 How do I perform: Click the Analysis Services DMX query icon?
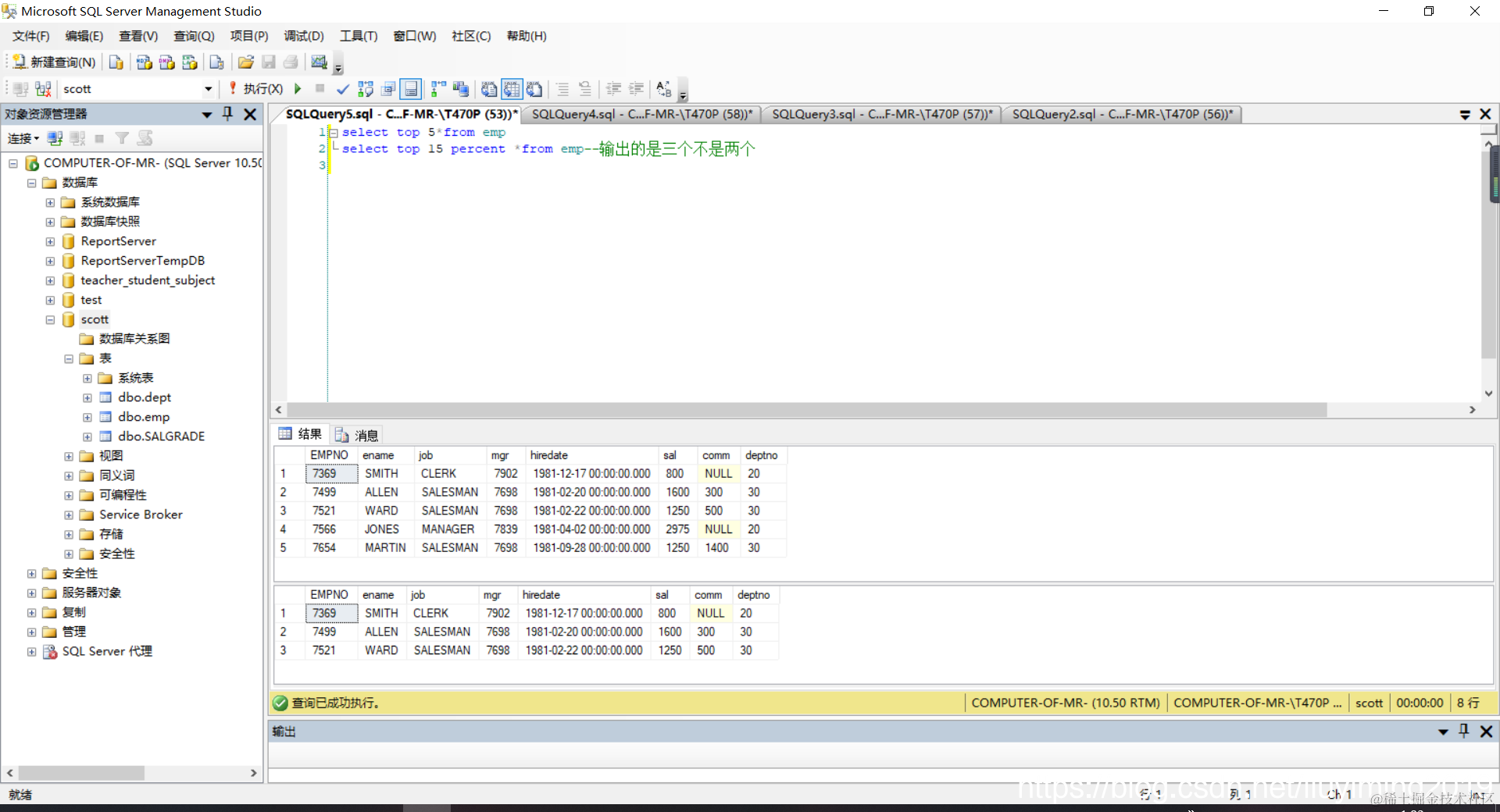(166, 62)
